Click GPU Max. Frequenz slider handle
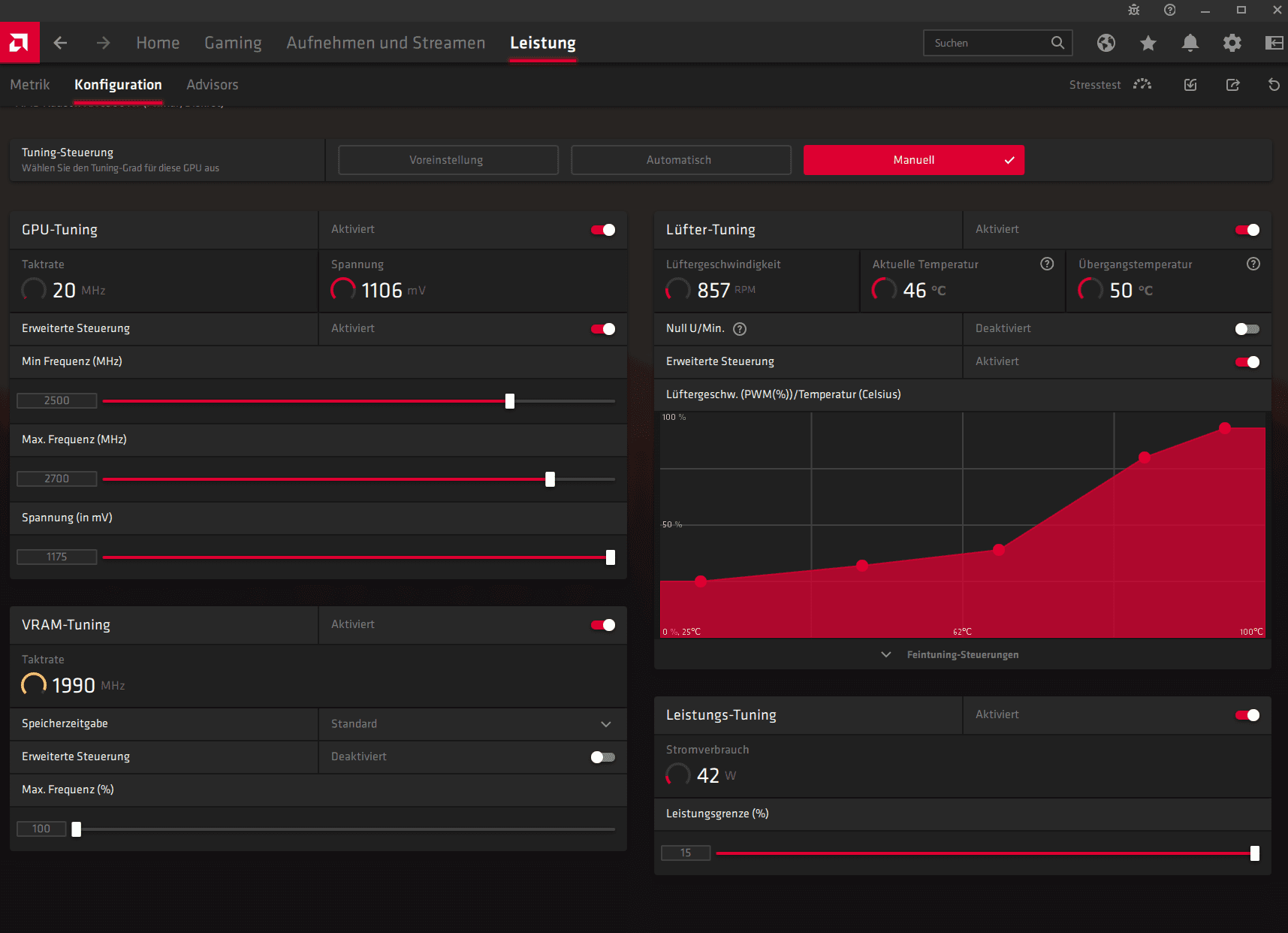Screen dimensions: 1288x933 tap(550, 479)
